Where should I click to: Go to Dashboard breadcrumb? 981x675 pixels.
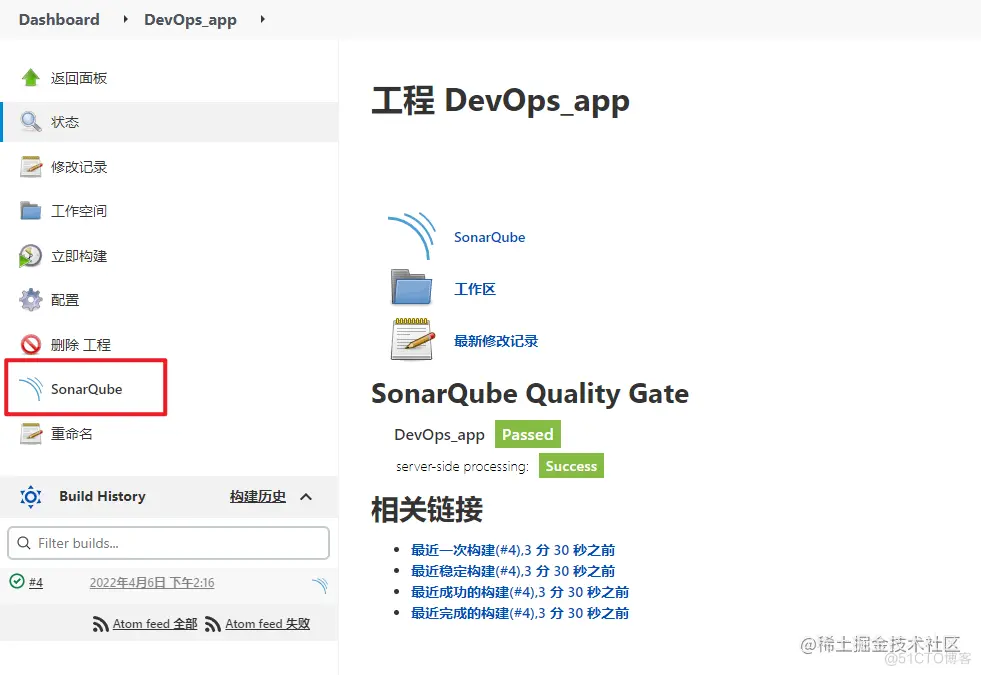tap(59, 19)
